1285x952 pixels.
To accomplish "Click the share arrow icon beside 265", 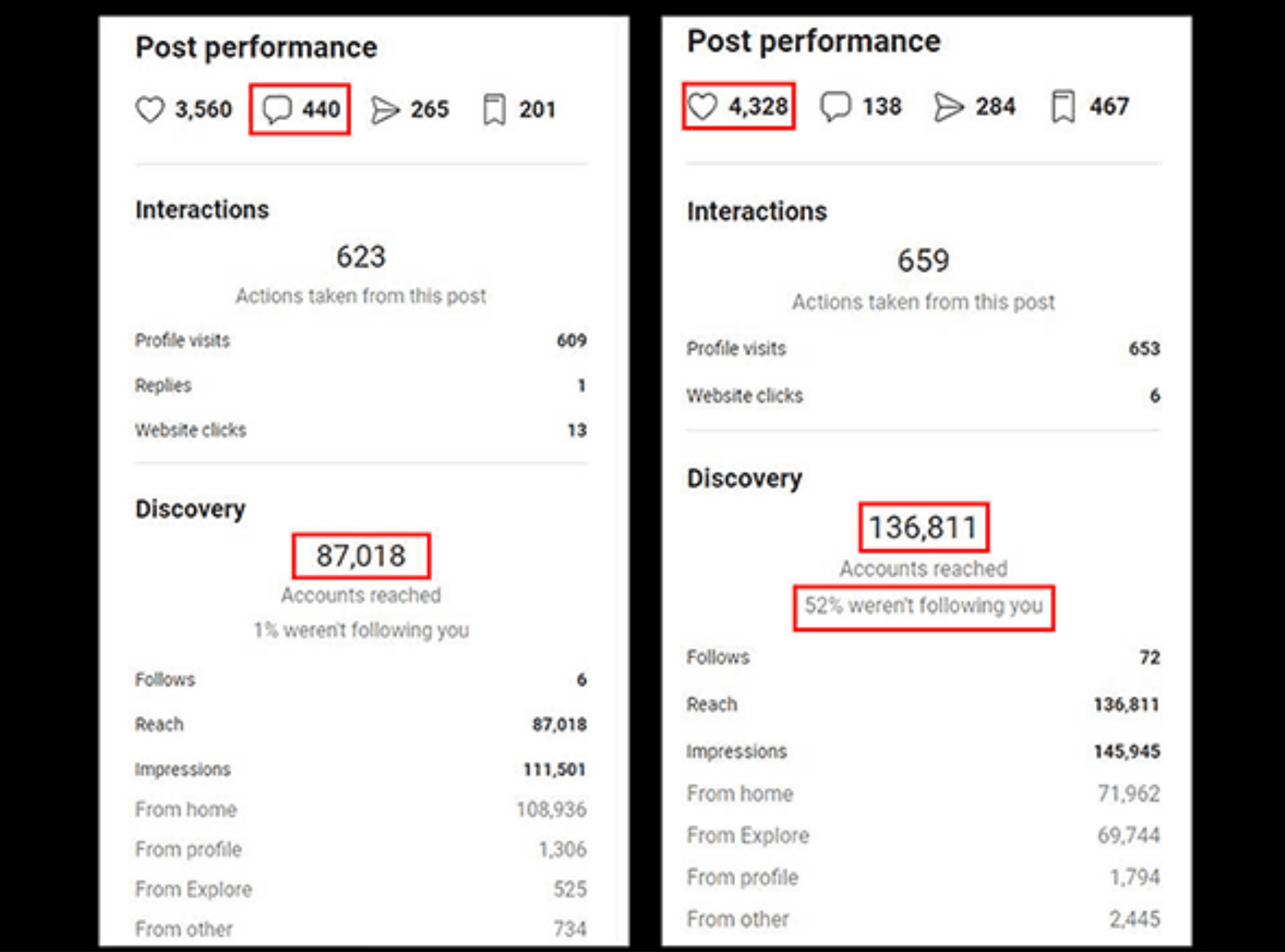I will point(385,110).
